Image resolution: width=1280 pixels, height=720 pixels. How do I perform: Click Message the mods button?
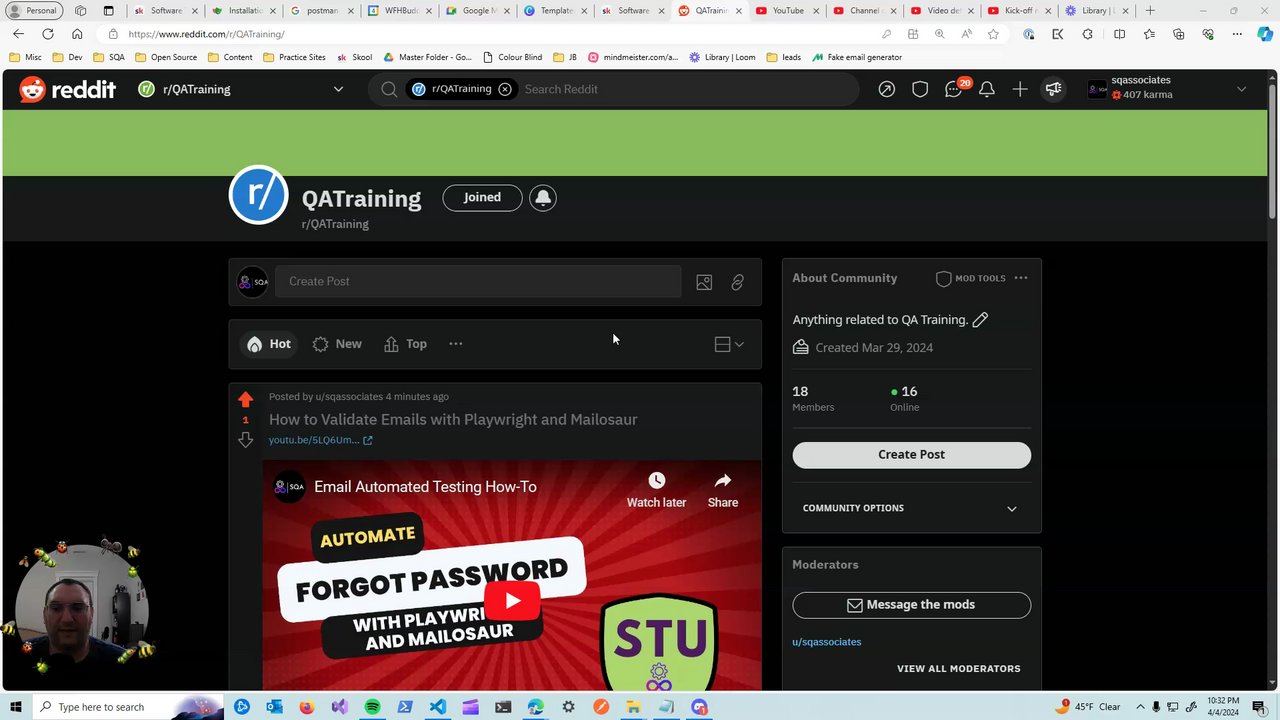pyautogui.click(x=911, y=604)
